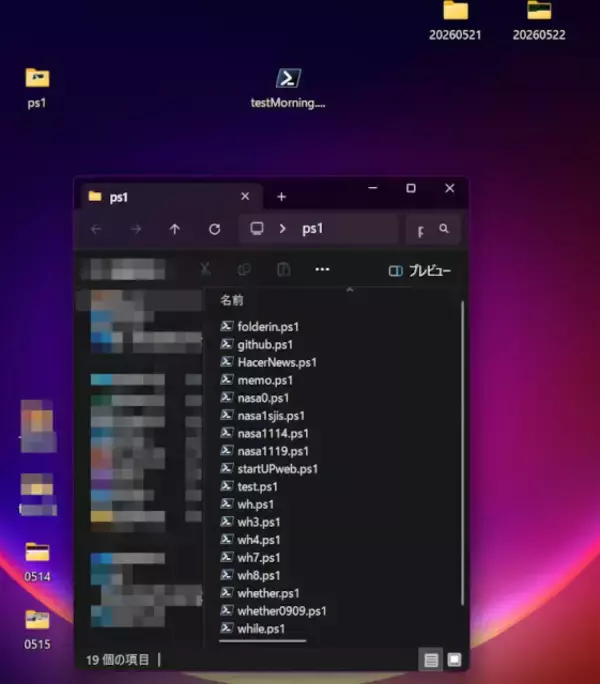Screen dimensions: 600x684
Task: Maximize the ps1 Explorer window
Action: coord(411,188)
